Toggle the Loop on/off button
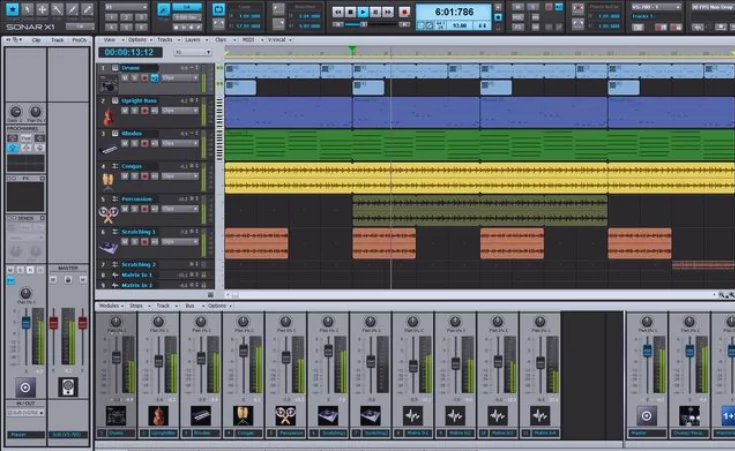735x451 pixels. pos(218,9)
